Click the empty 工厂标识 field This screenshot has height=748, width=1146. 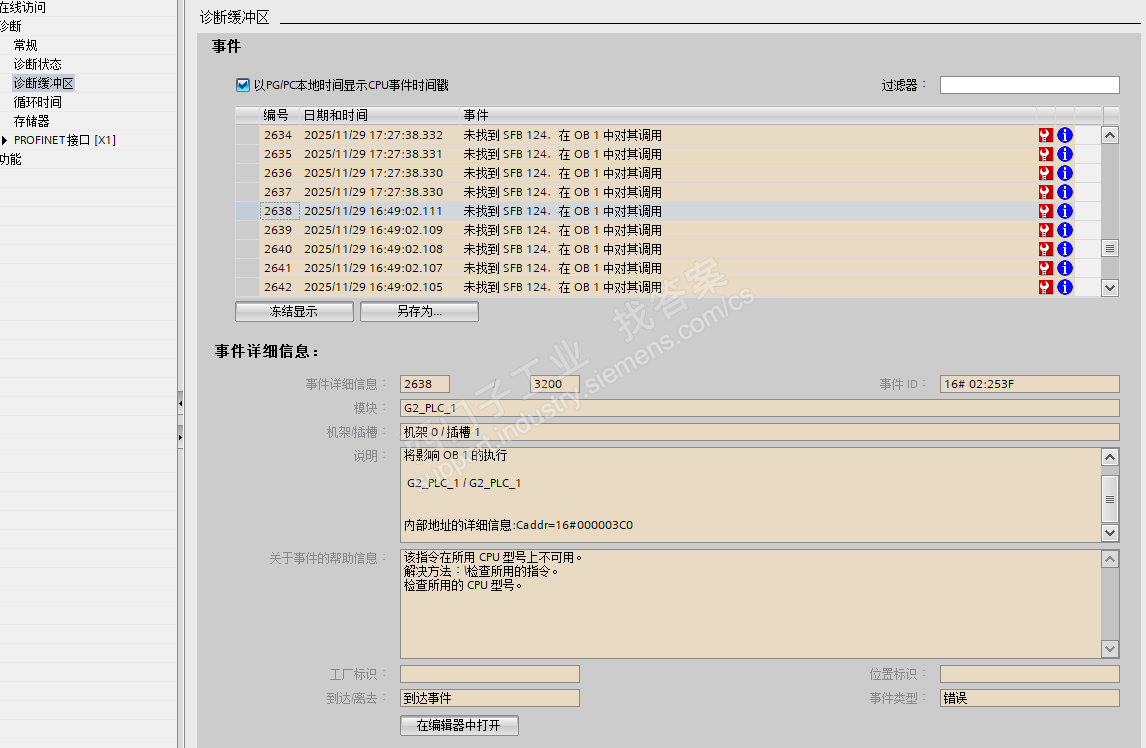(x=490, y=674)
